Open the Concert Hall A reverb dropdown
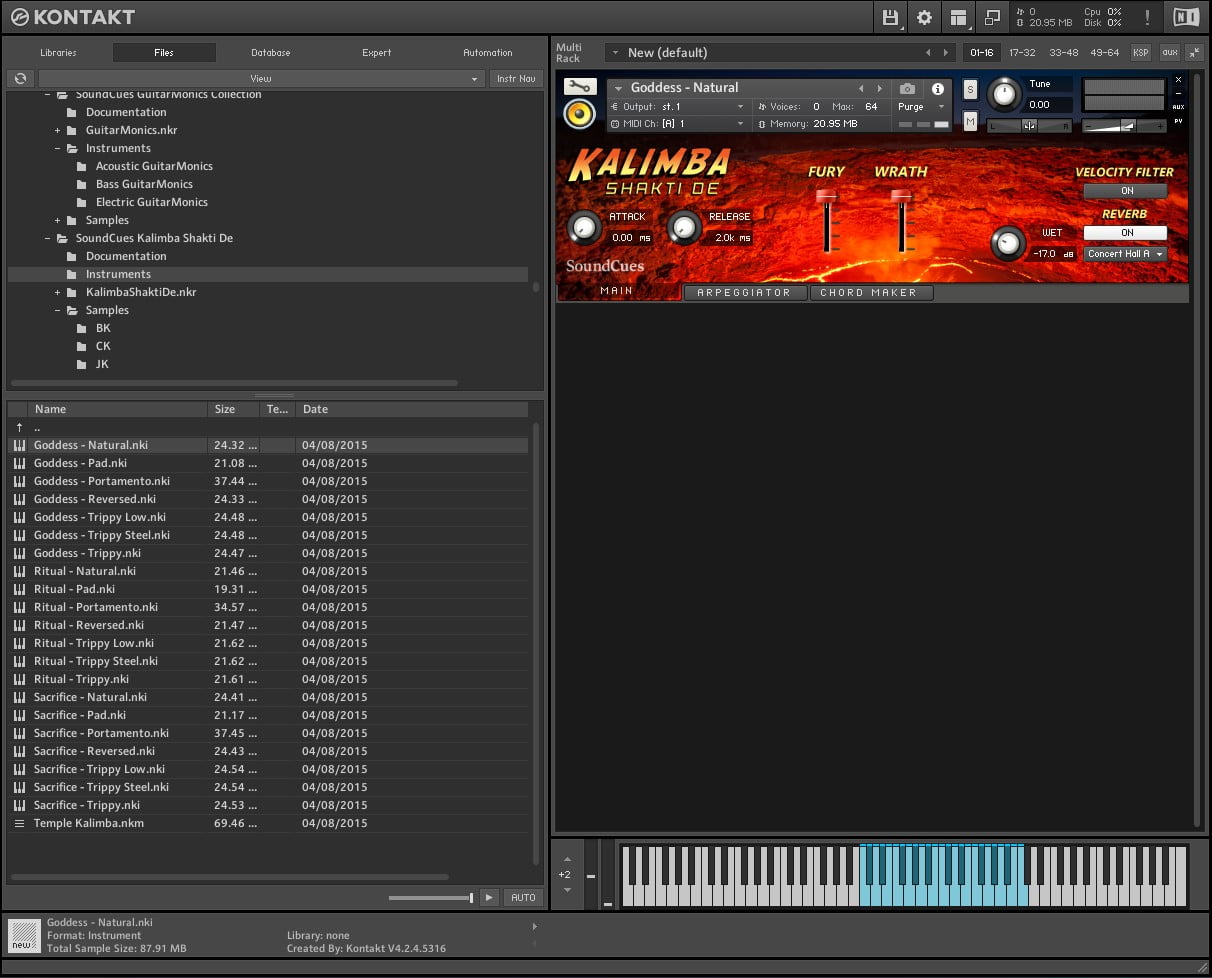Screen dimensions: 1212x978 click(x=1126, y=254)
